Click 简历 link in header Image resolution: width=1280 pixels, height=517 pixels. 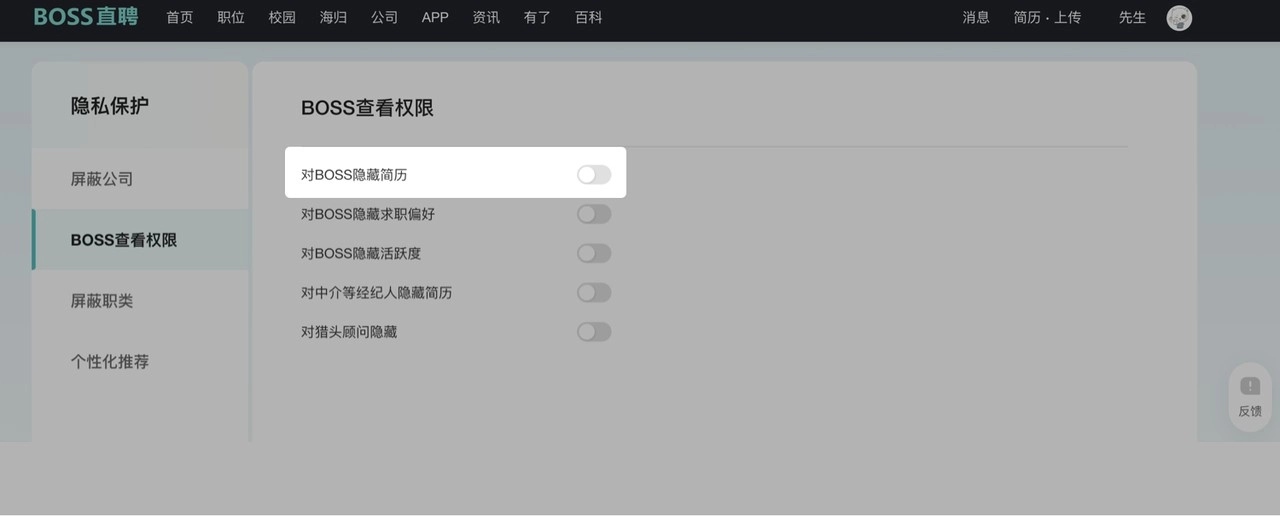click(x=1027, y=18)
